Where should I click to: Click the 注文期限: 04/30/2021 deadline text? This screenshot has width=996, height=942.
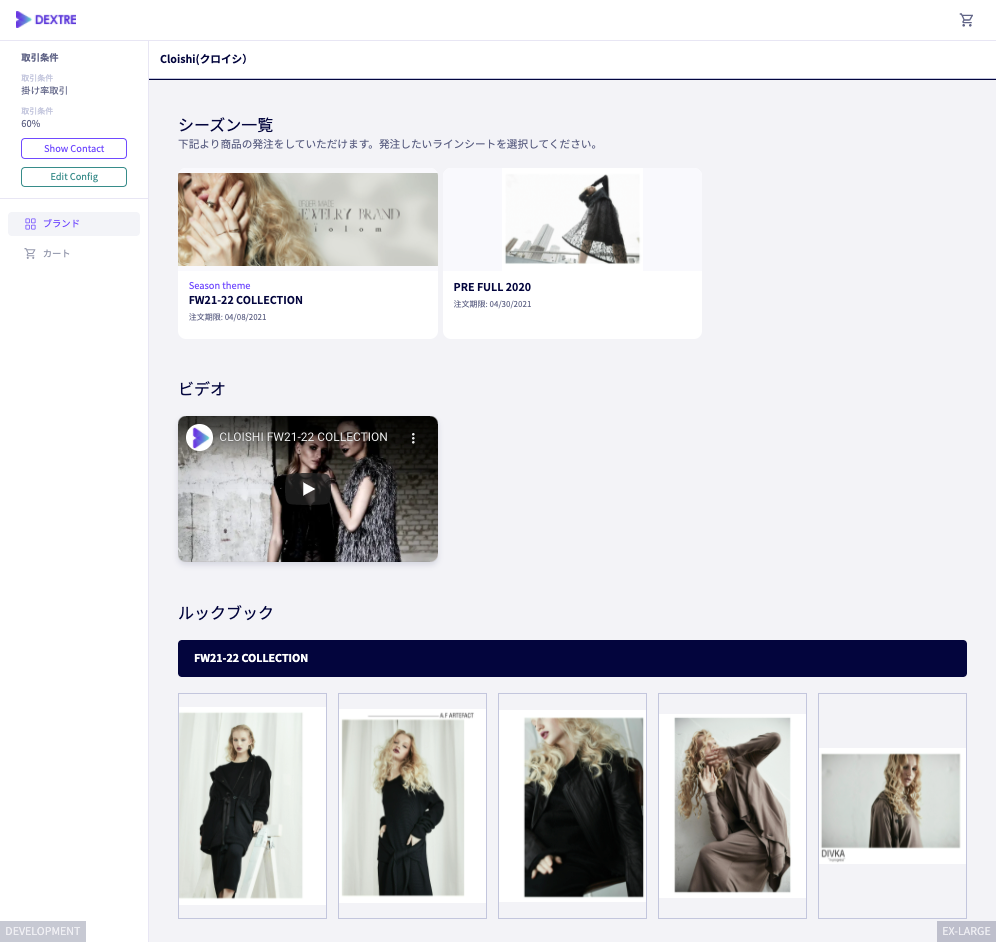point(492,304)
